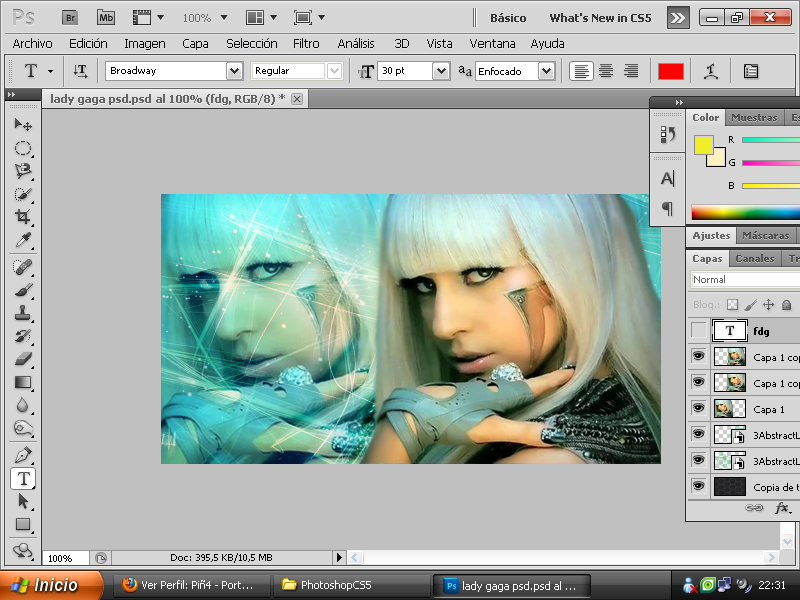800x600 pixels.
Task: Open Create Warped Text option
Action: [x=711, y=71]
